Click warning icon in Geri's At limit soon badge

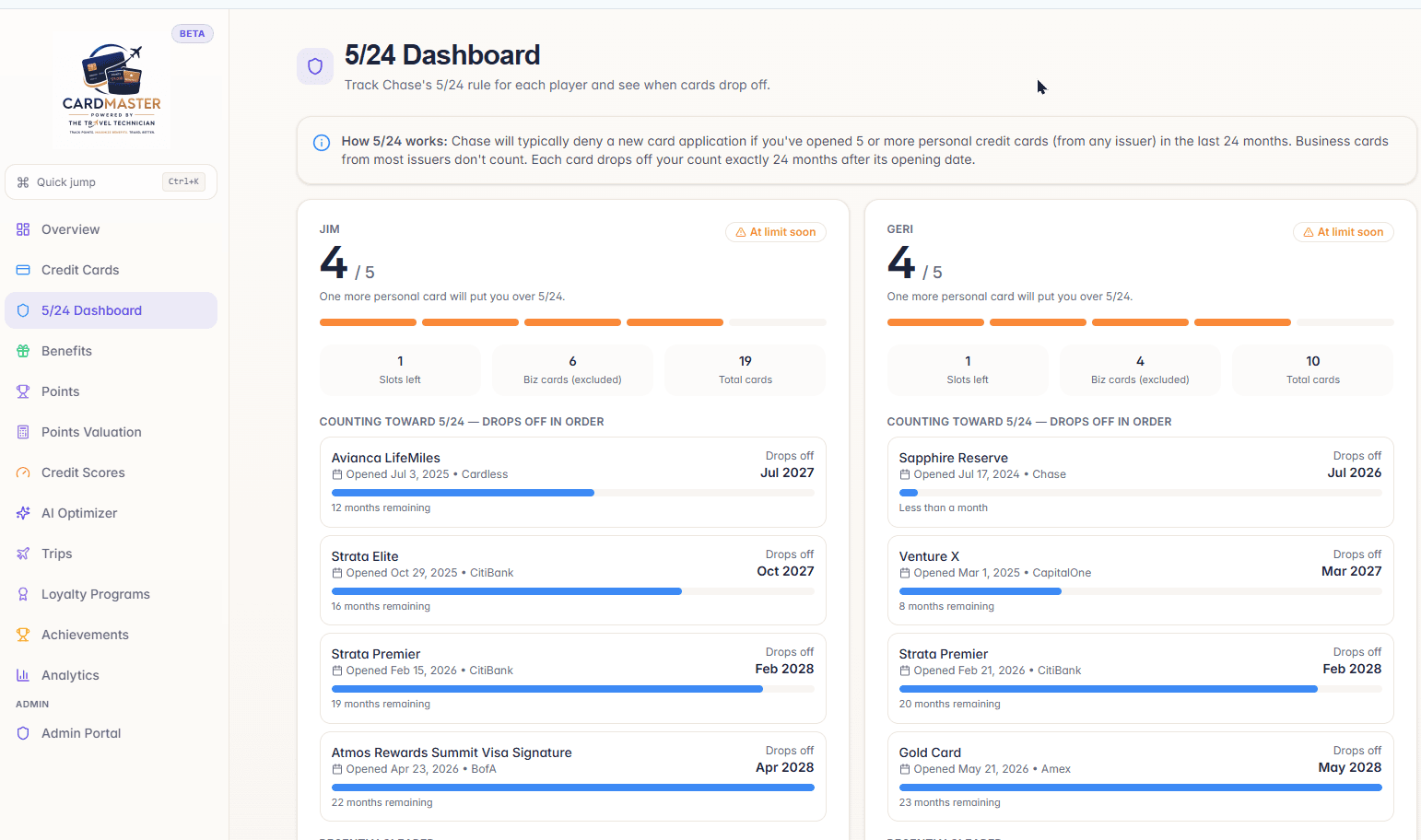click(1309, 232)
